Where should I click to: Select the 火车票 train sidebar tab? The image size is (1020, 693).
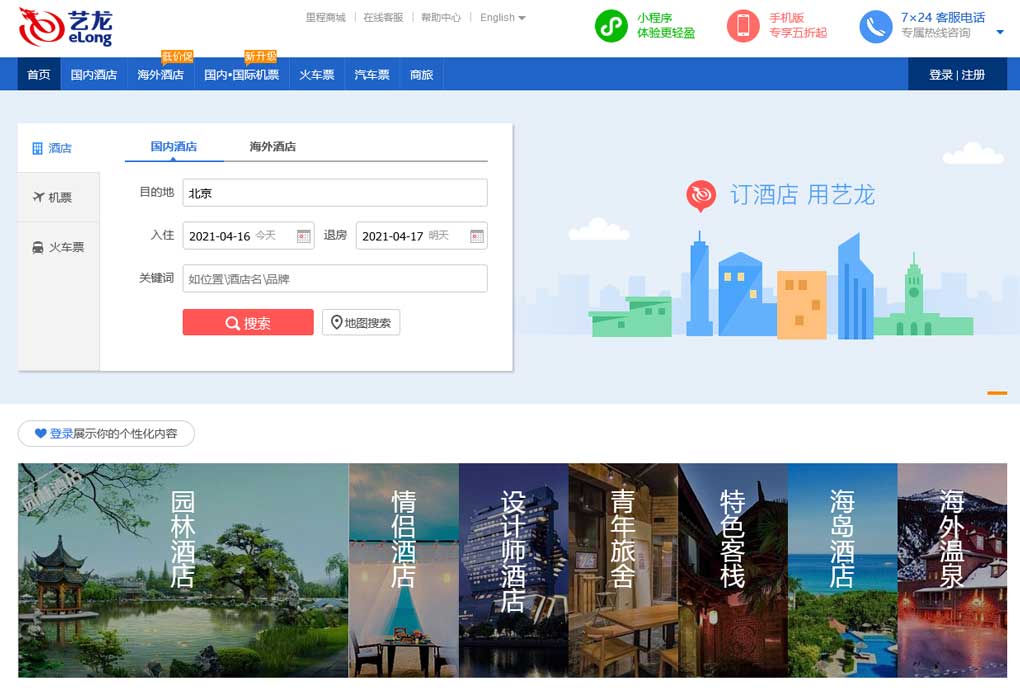click(x=59, y=247)
